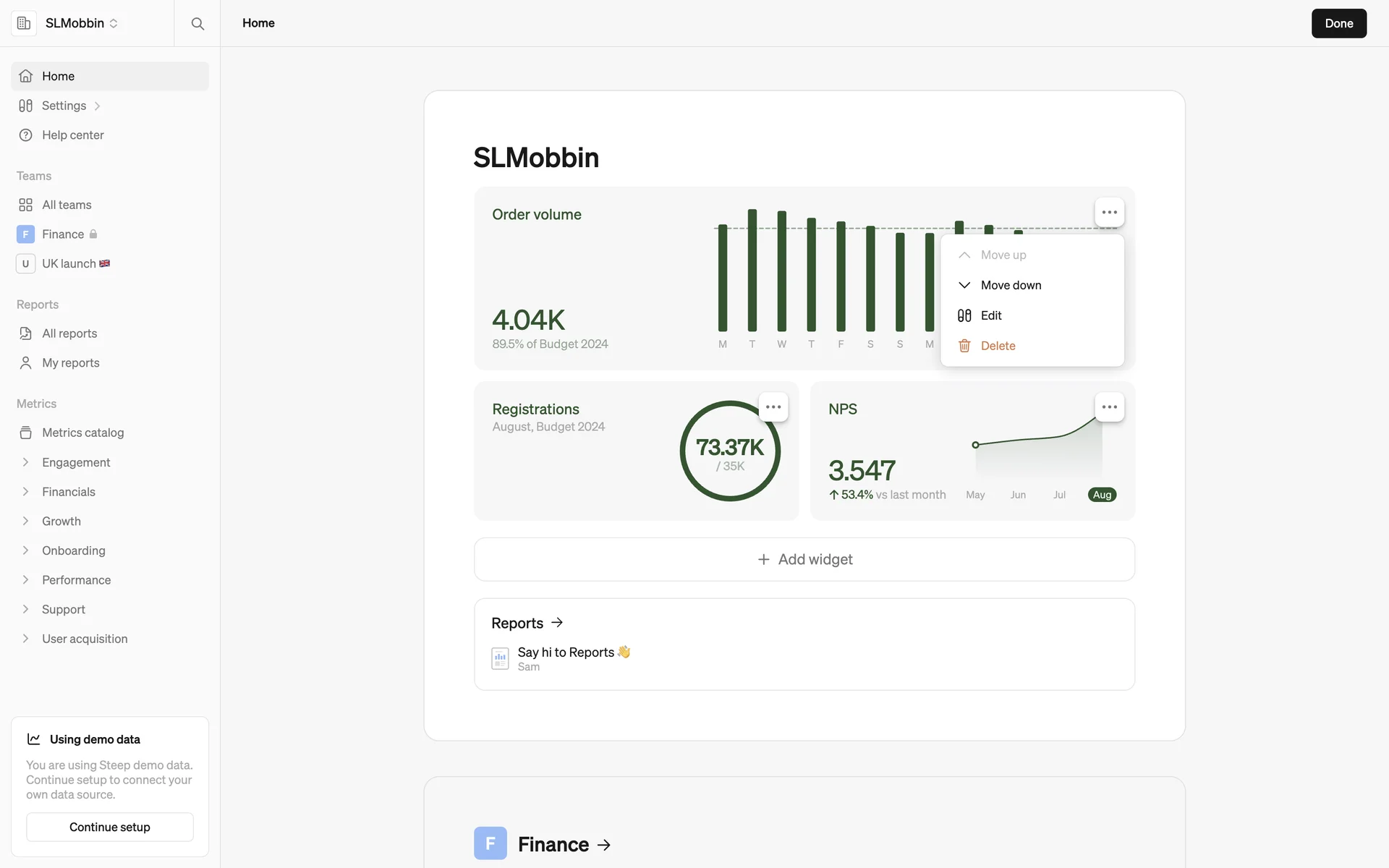1389x868 pixels.
Task: Open the Help center item
Action: pyautogui.click(x=72, y=135)
